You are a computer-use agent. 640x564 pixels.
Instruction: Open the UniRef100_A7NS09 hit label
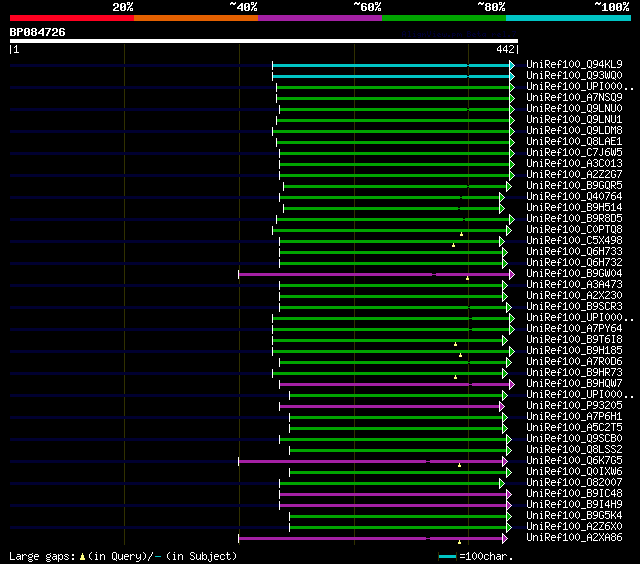[575, 98]
